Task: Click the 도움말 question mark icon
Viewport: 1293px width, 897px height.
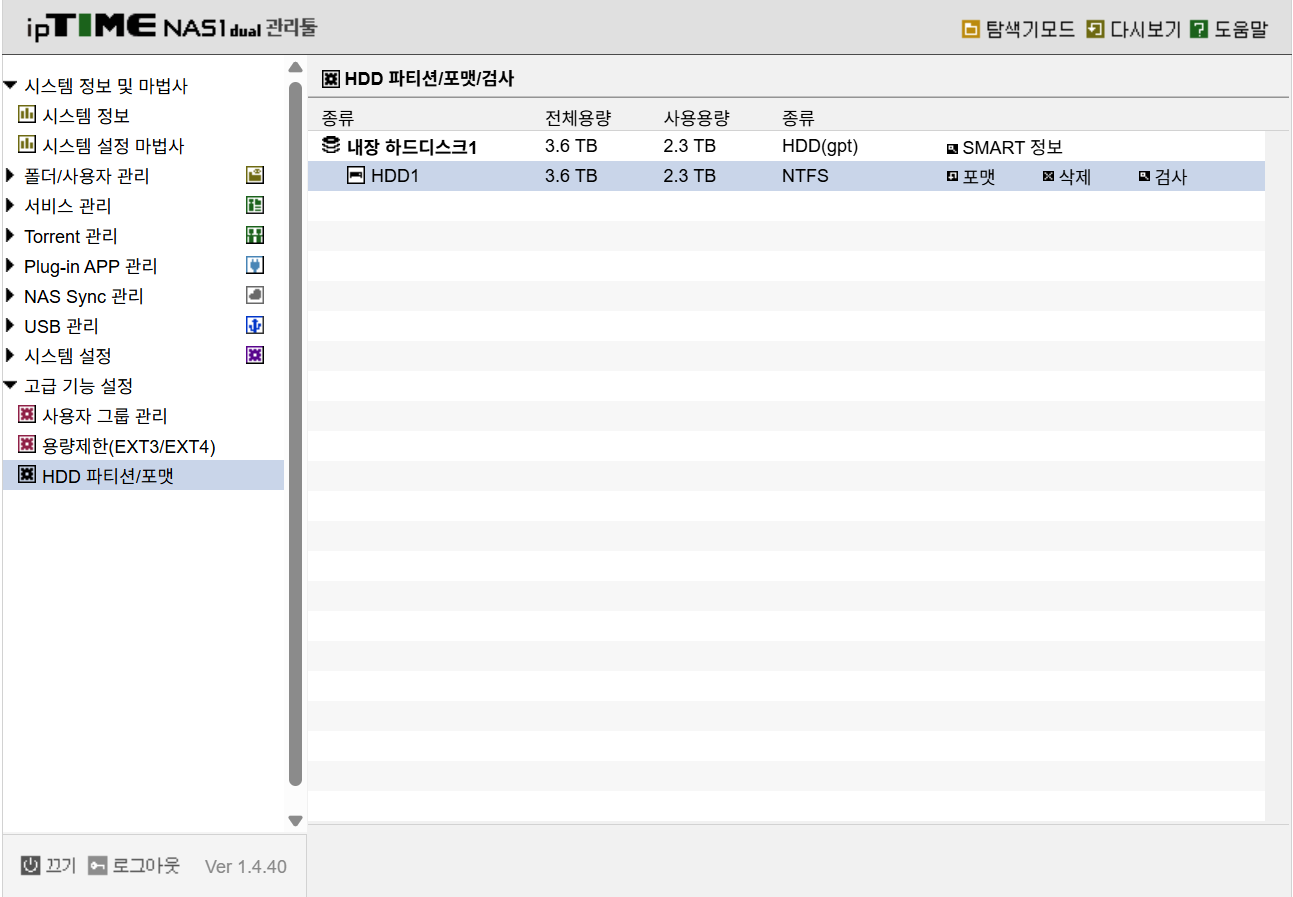Action: click(x=1199, y=29)
